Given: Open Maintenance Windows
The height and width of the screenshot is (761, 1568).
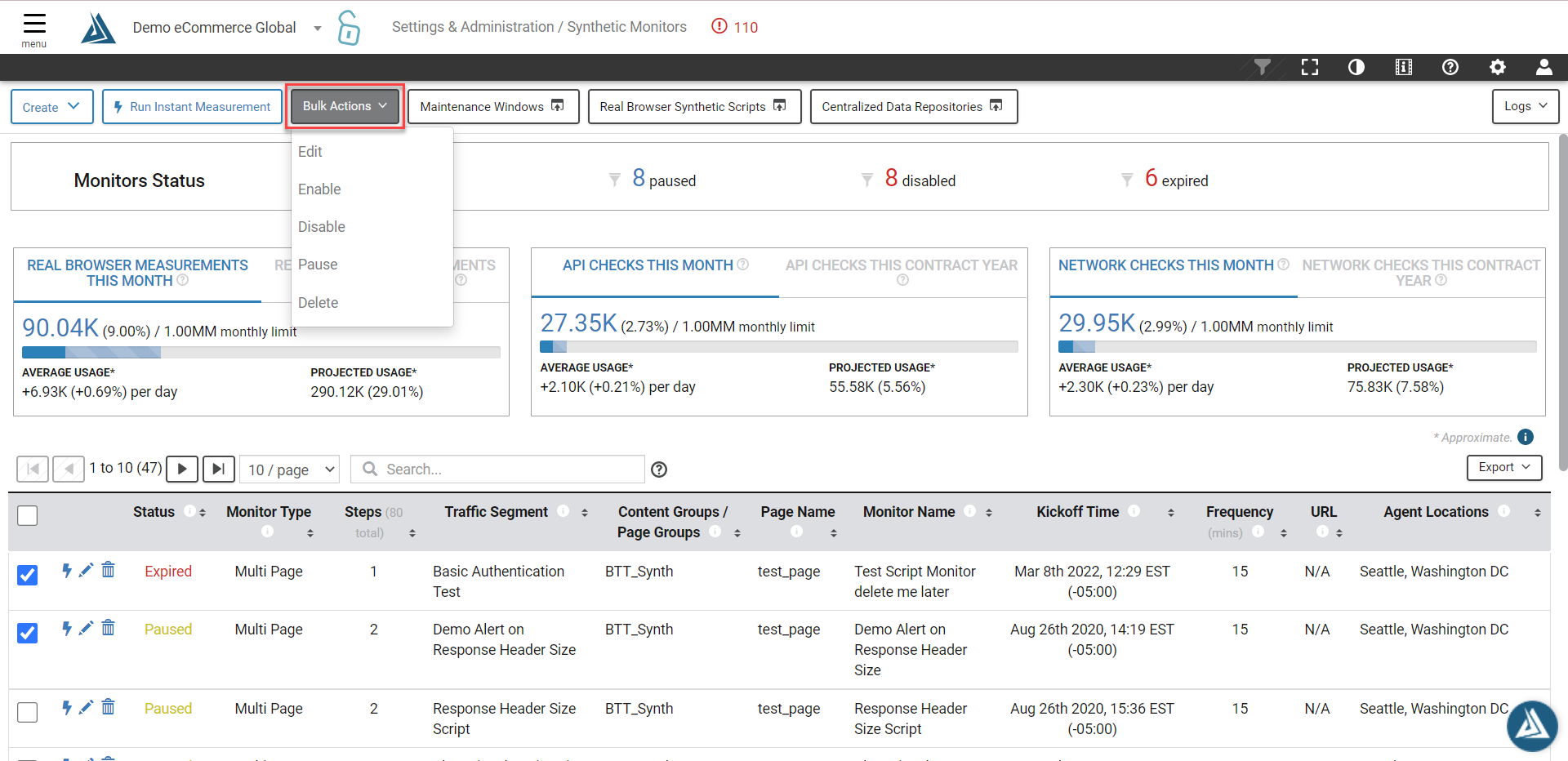Looking at the screenshot, I should coord(493,107).
